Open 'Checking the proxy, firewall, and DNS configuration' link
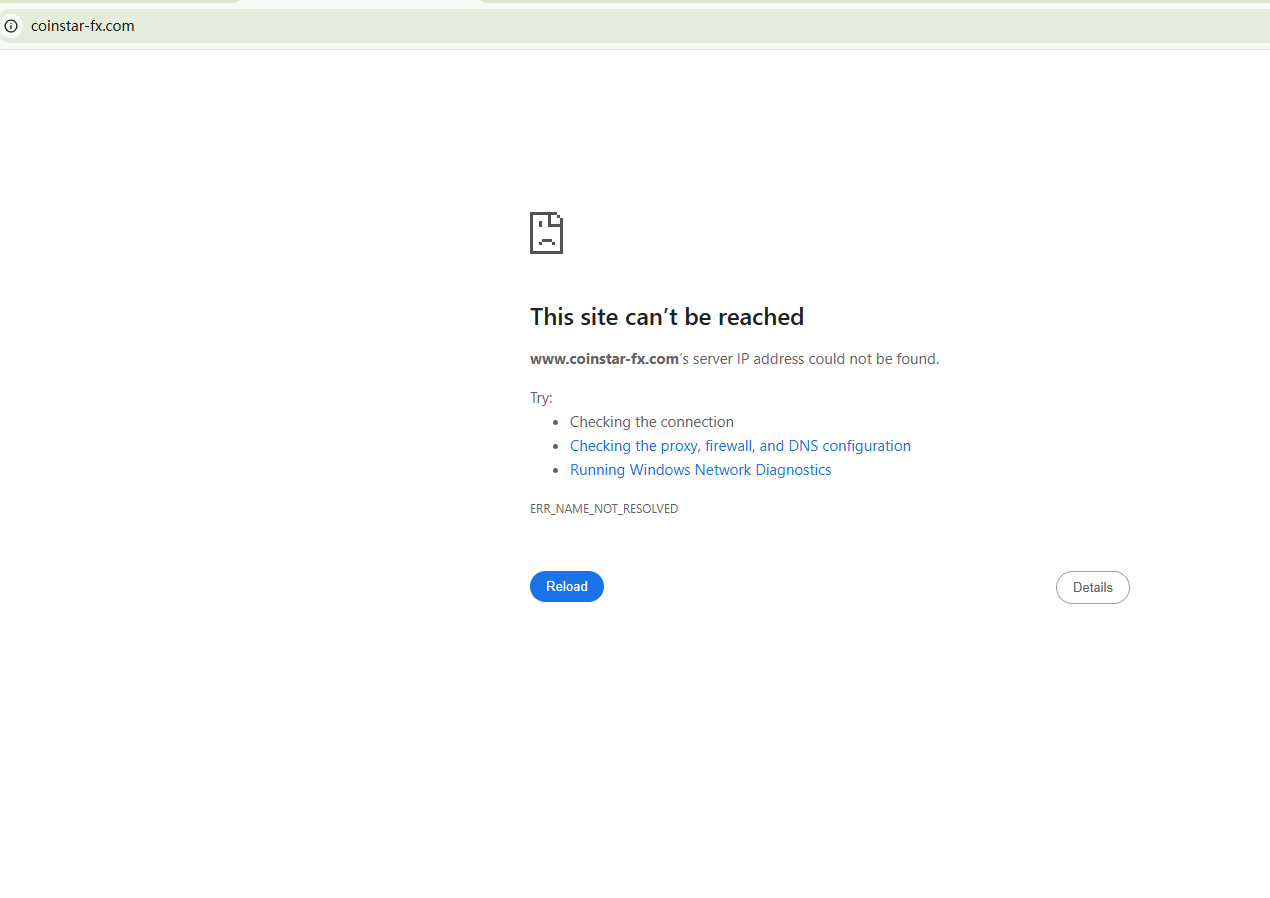1270x898 pixels. tap(740, 446)
